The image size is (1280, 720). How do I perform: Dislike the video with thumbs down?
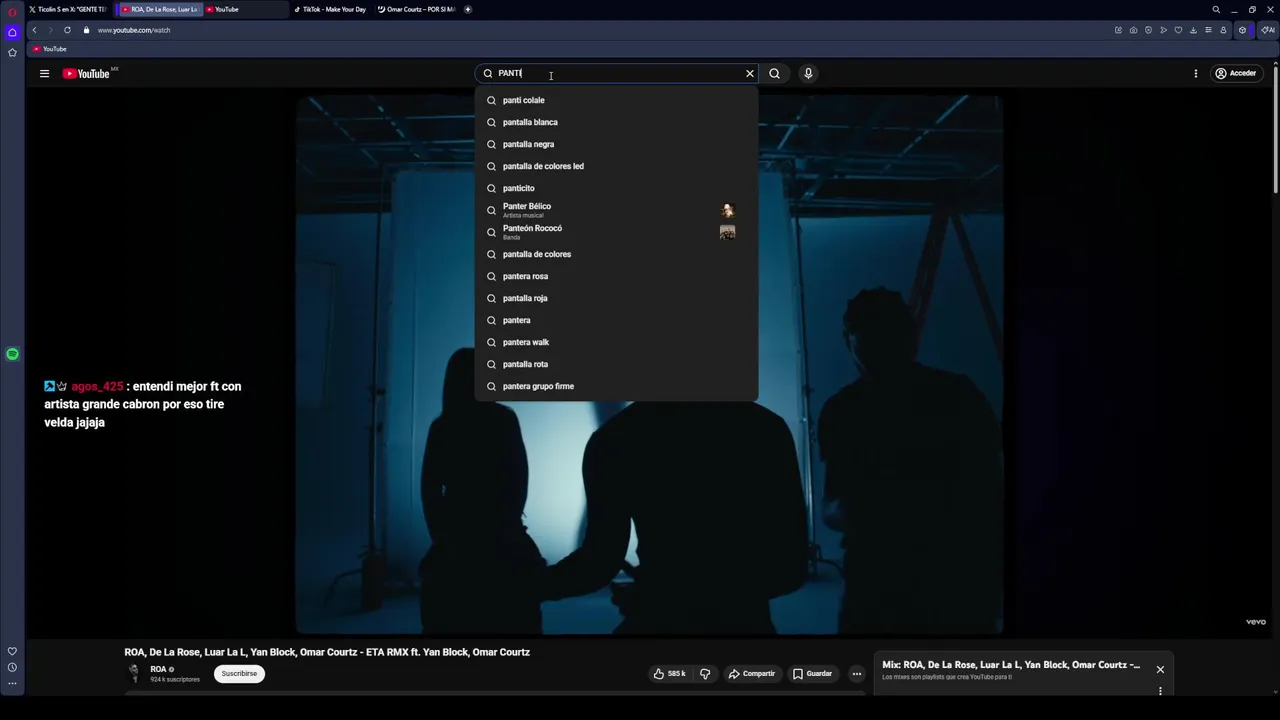tap(705, 673)
